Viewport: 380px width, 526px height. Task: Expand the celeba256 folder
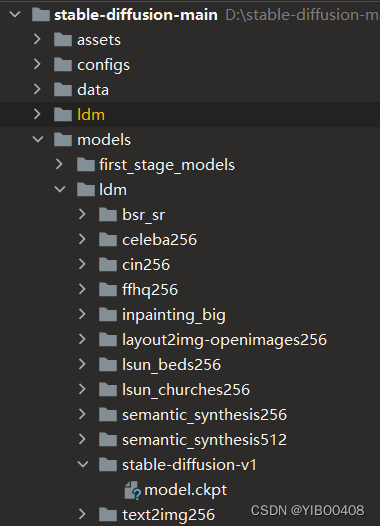(x=82, y=239)
